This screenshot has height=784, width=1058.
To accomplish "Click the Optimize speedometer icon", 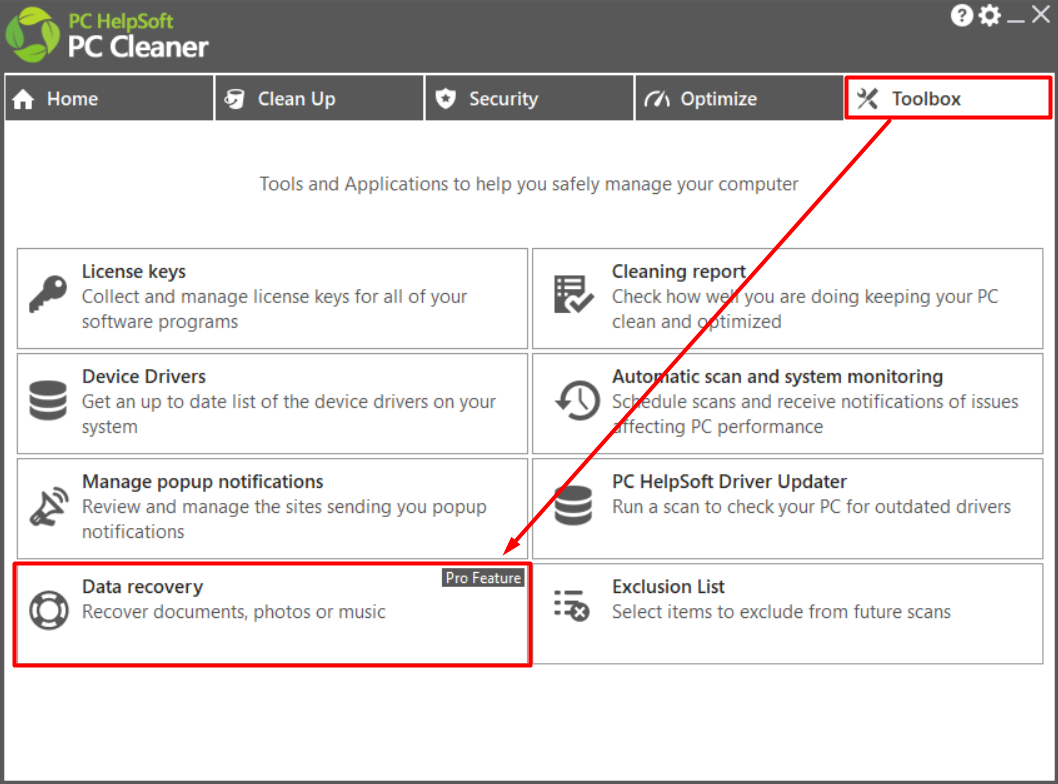I will coord(657,99).
